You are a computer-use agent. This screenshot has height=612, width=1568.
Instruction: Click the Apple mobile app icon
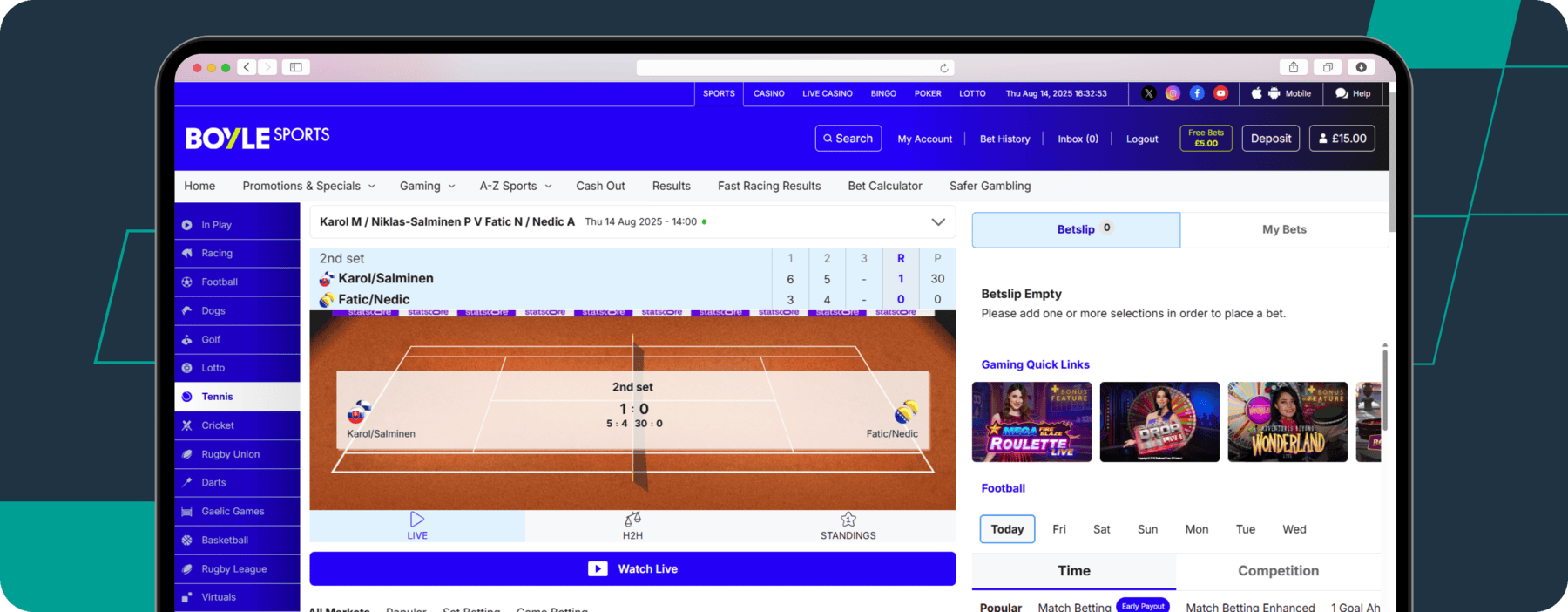[x=1257, y=93]
